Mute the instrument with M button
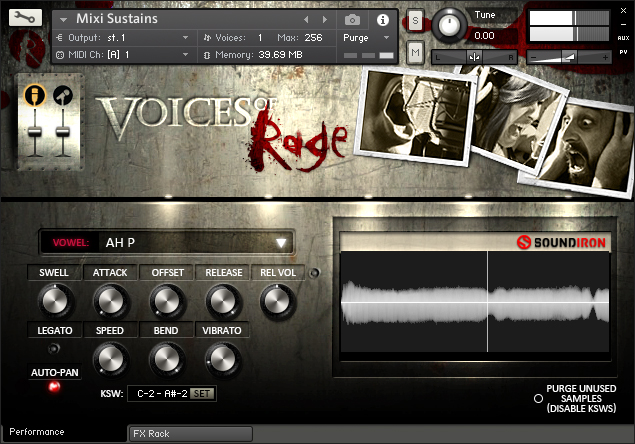Screen dimensions: 635x444 click(x=415, y=52)
